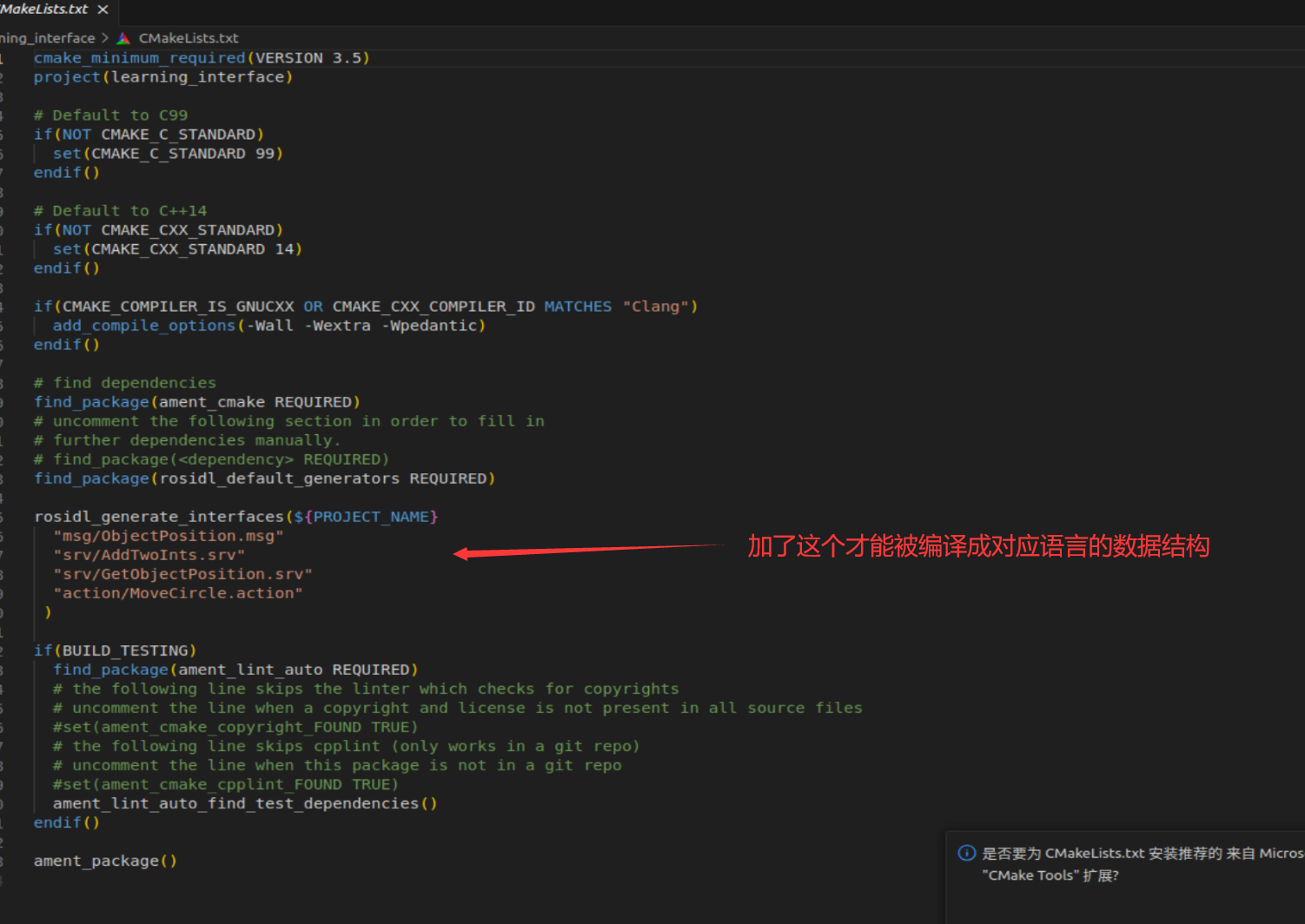This screenshot has height=924, width=1305.
Task: Open the learning_interface breadcrumb folder
Action: coord(48,38)
